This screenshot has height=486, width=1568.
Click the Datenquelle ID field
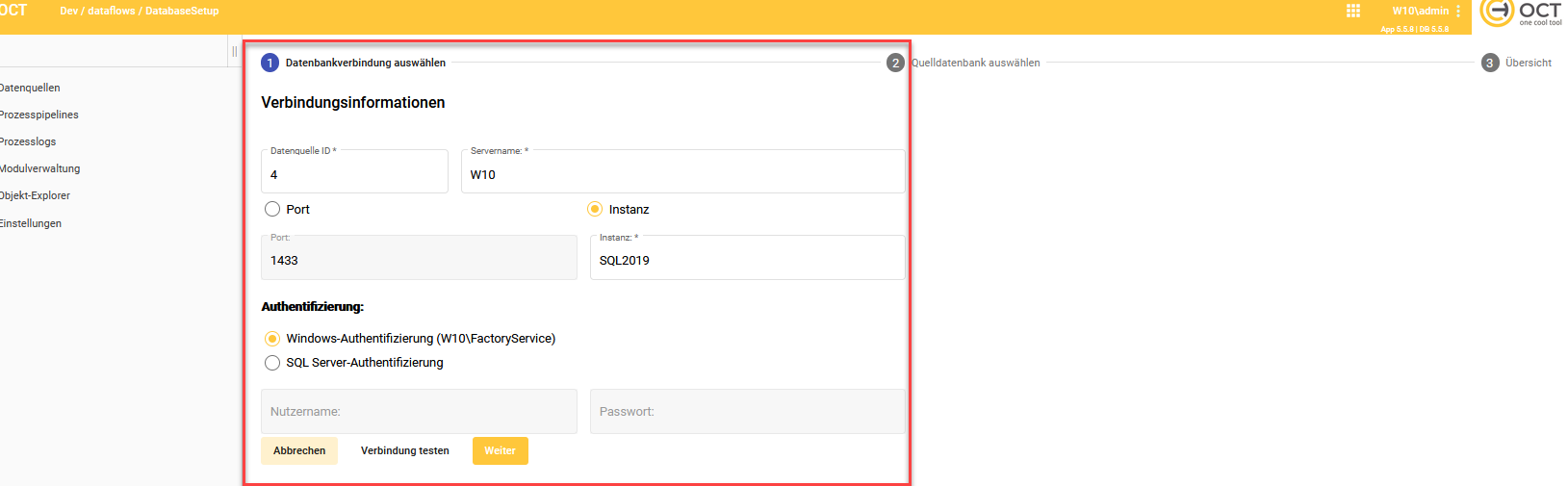(x=354, y=174)
